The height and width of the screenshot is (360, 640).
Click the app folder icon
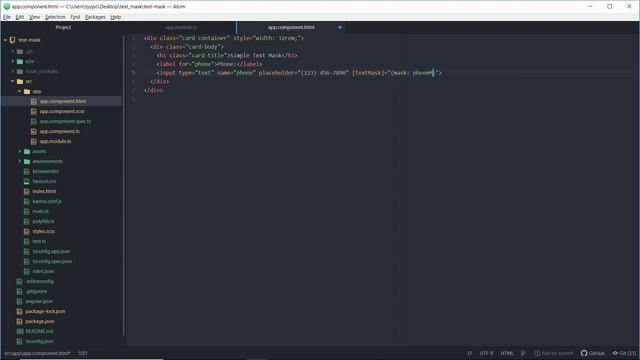click(x=27, y=91)
